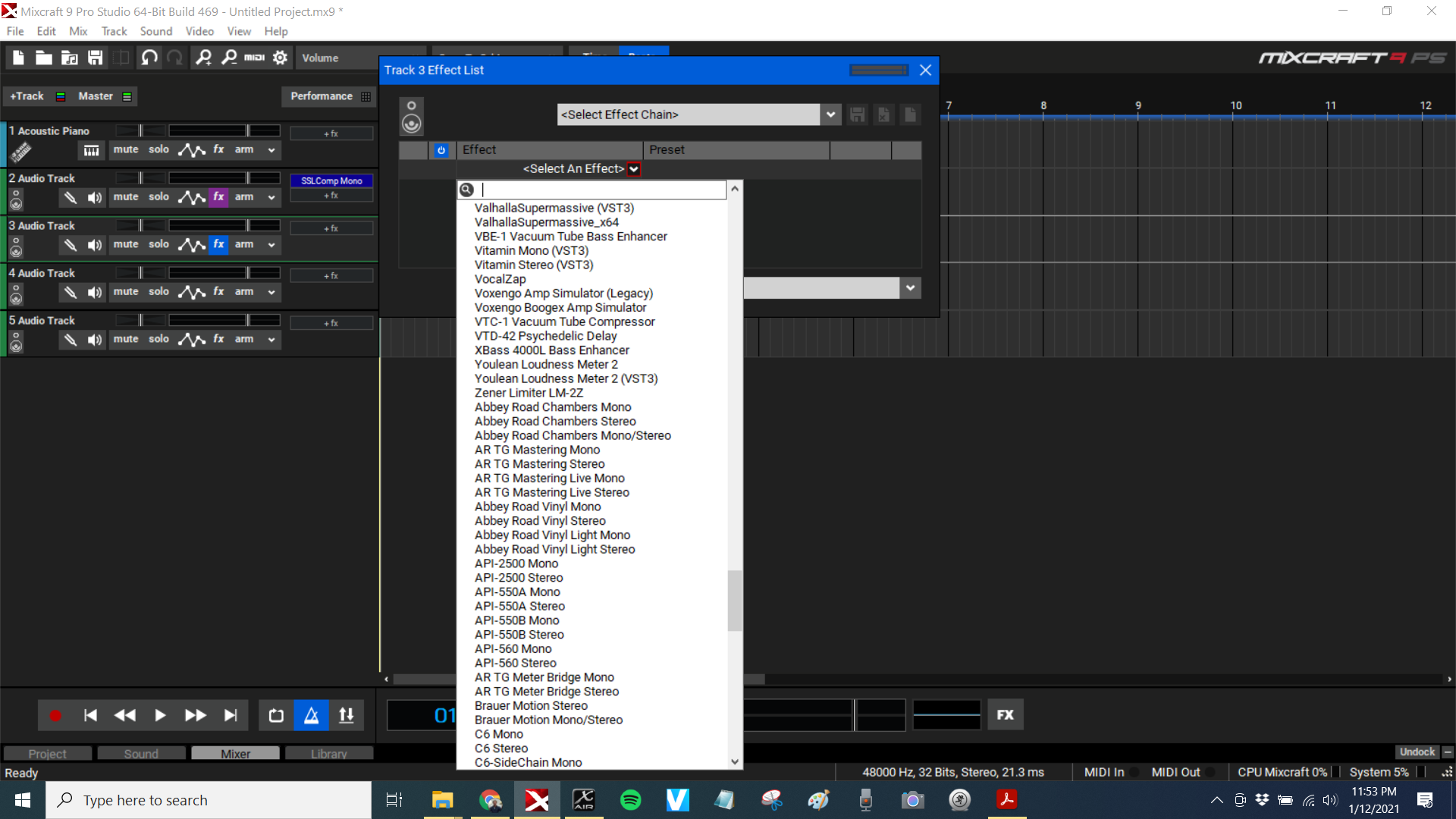Open the Track menu in menu bar
Screen dimensions: 1456x819
click(112, 31)
